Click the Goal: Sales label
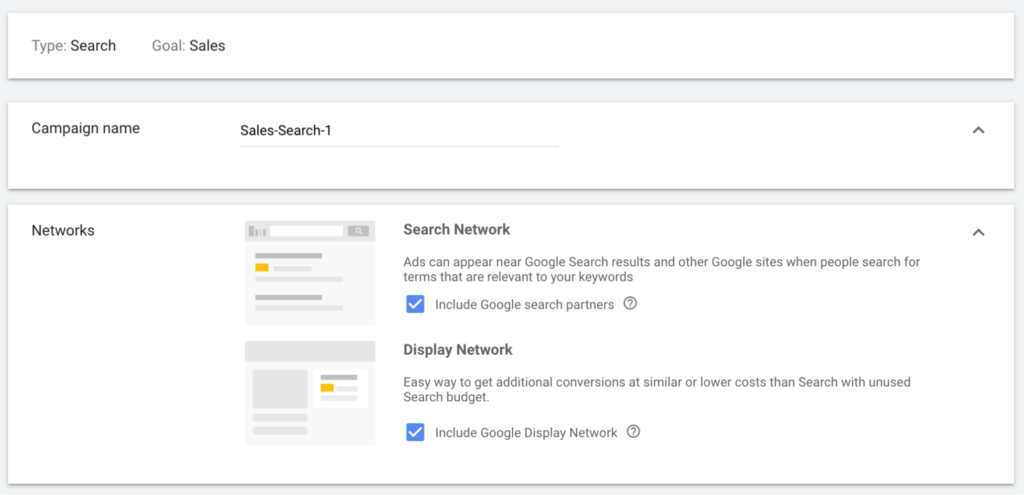The image size is (1024, 495). pyautogui.click(x=189, y=46)
